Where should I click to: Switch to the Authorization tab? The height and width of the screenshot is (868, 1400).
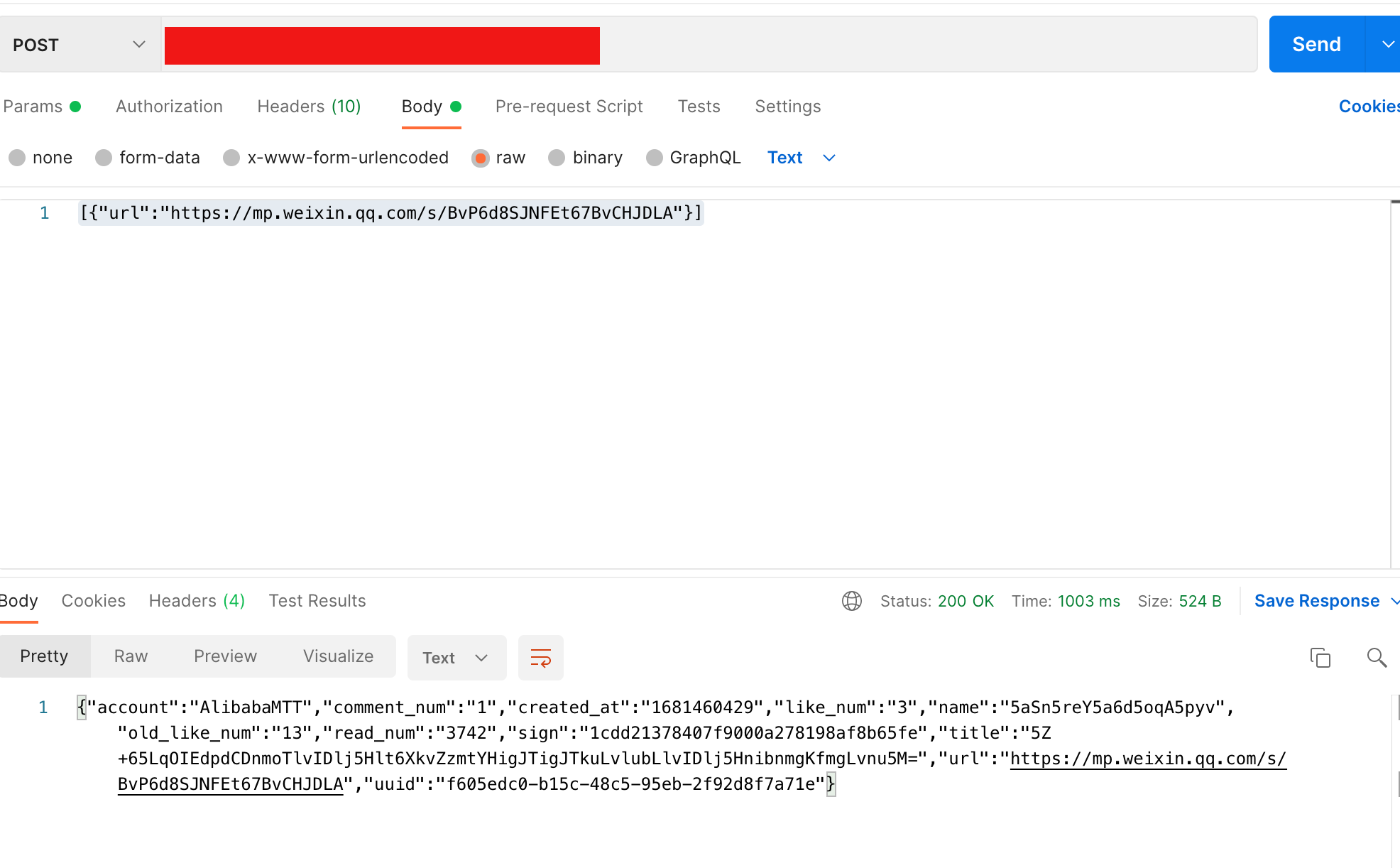pos(169,107)
